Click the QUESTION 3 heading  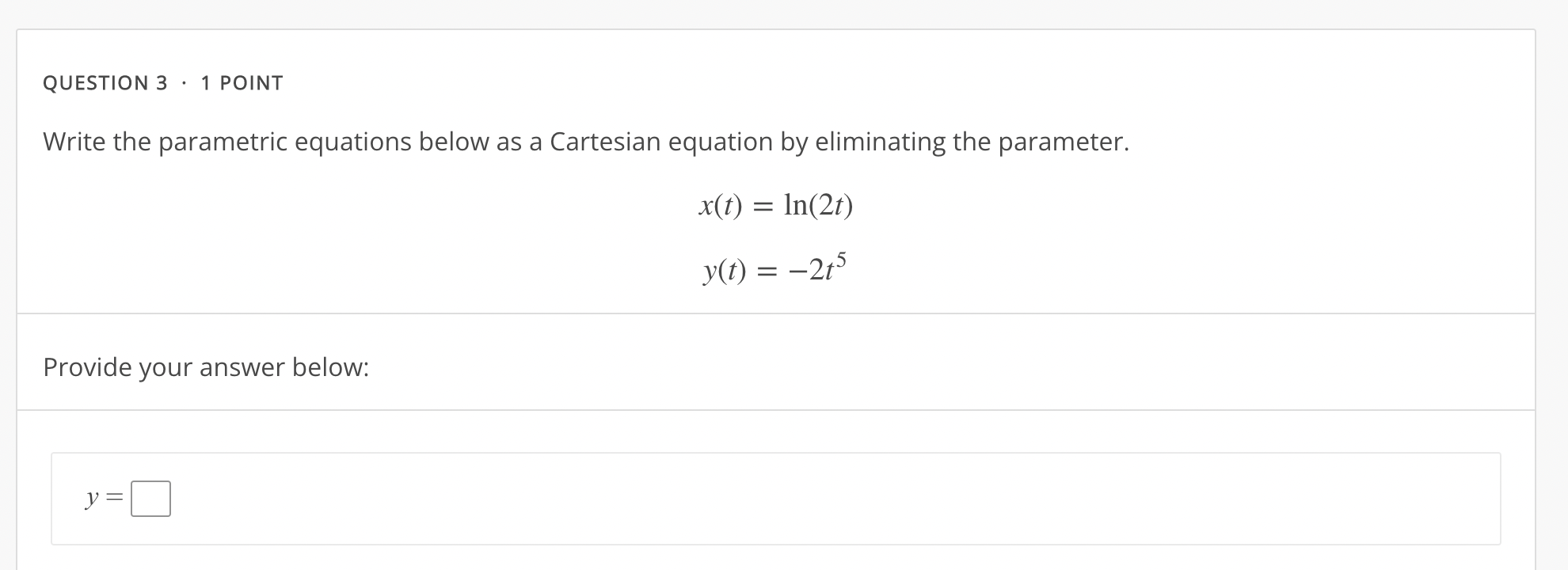(x=105, y=82)
